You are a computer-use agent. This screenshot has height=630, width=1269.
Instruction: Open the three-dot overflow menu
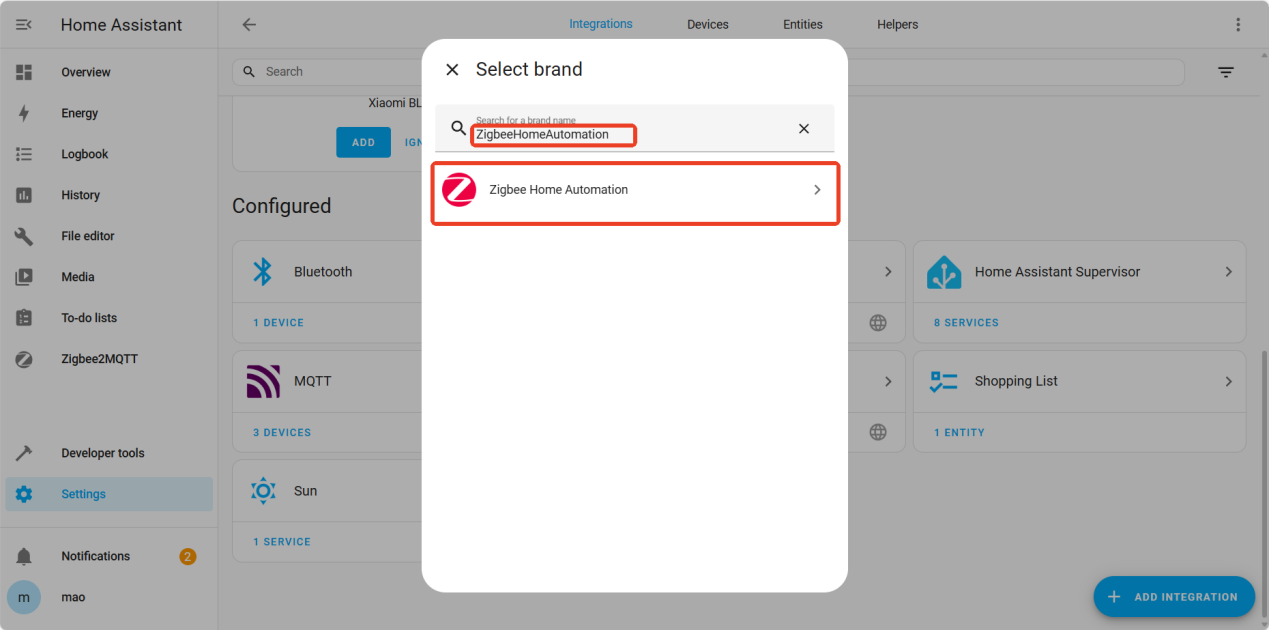pos(1240,25)
